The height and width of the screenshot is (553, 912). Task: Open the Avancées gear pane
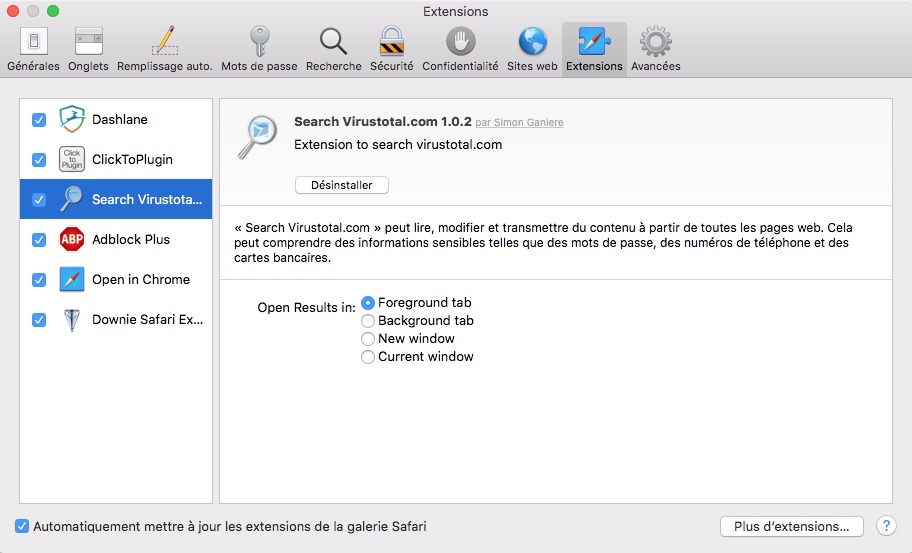(656, 49)
